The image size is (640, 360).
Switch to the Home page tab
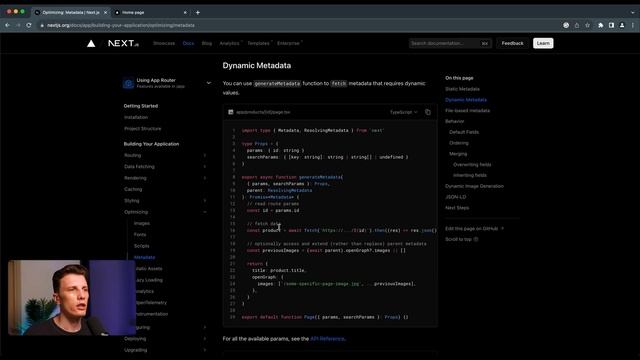click(x=151, y=13)
